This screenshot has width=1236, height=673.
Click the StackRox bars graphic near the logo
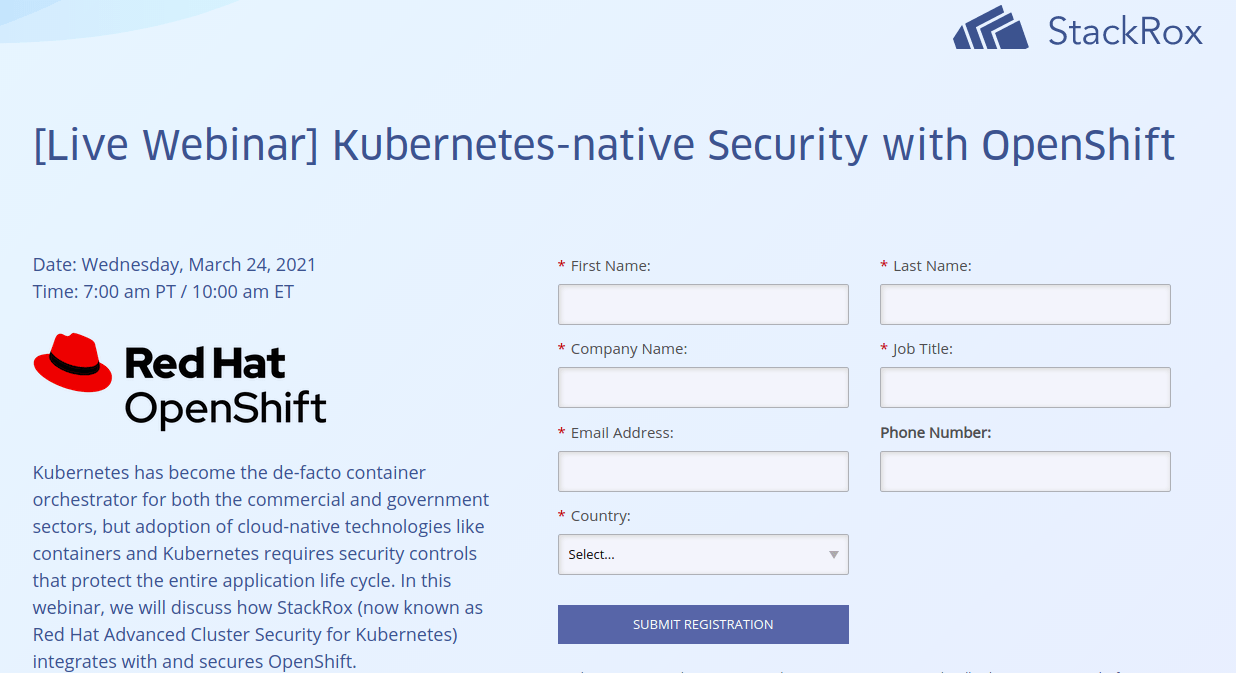(x=991, y=29)
